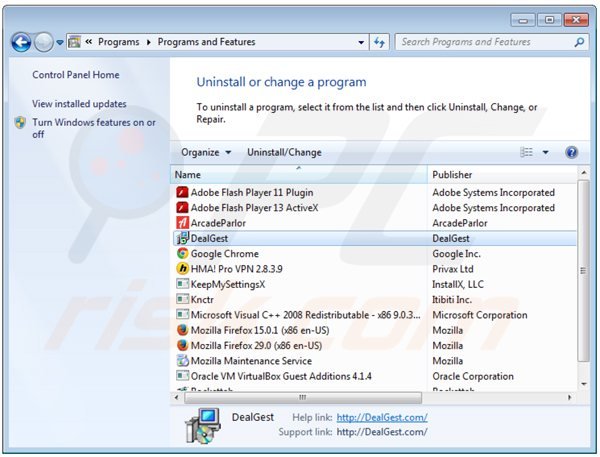600x457 pixels.
Task: Click the blue Help question-mark icon
Action: pyautogui.click(x=571, y=152)
